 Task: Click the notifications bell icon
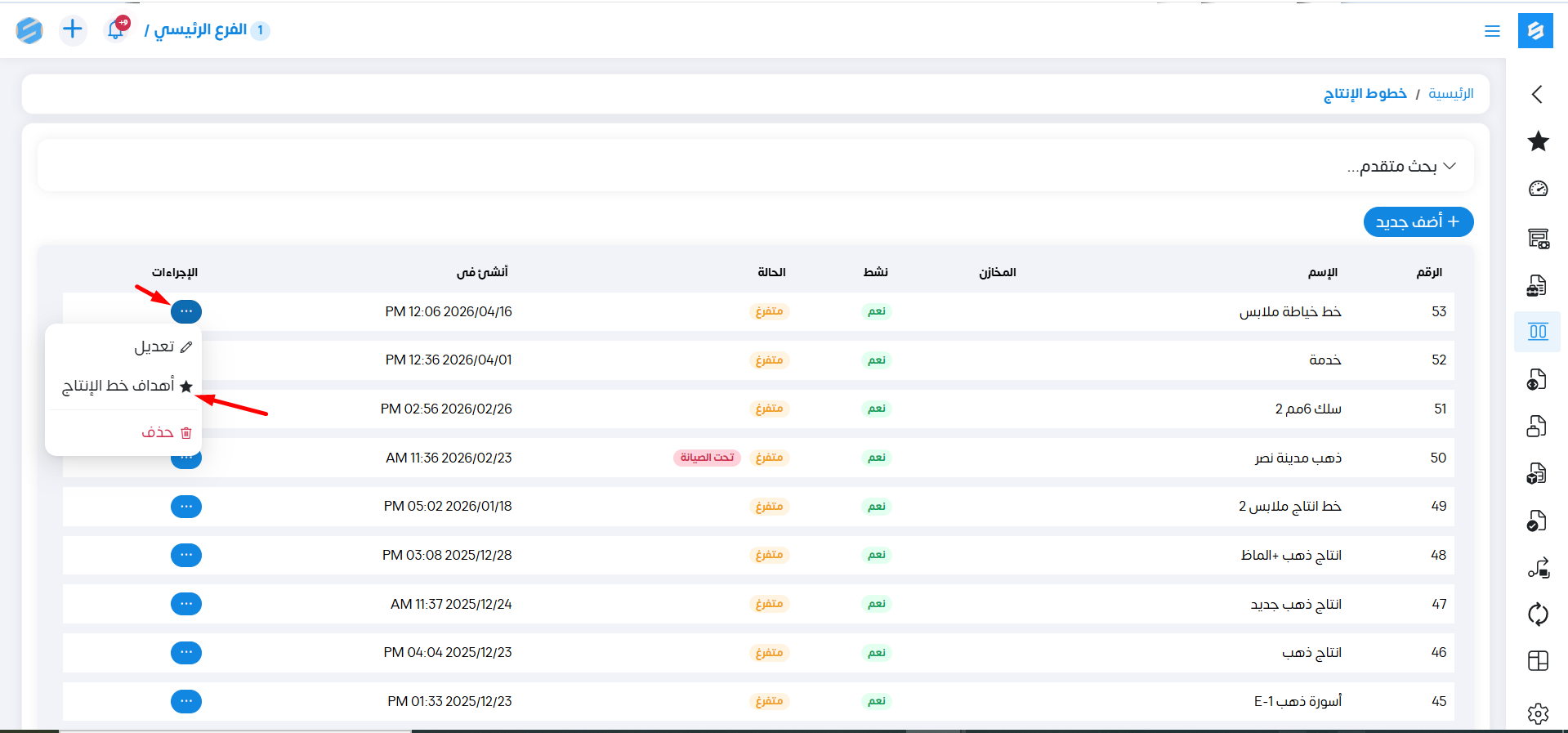coord(117,29)
